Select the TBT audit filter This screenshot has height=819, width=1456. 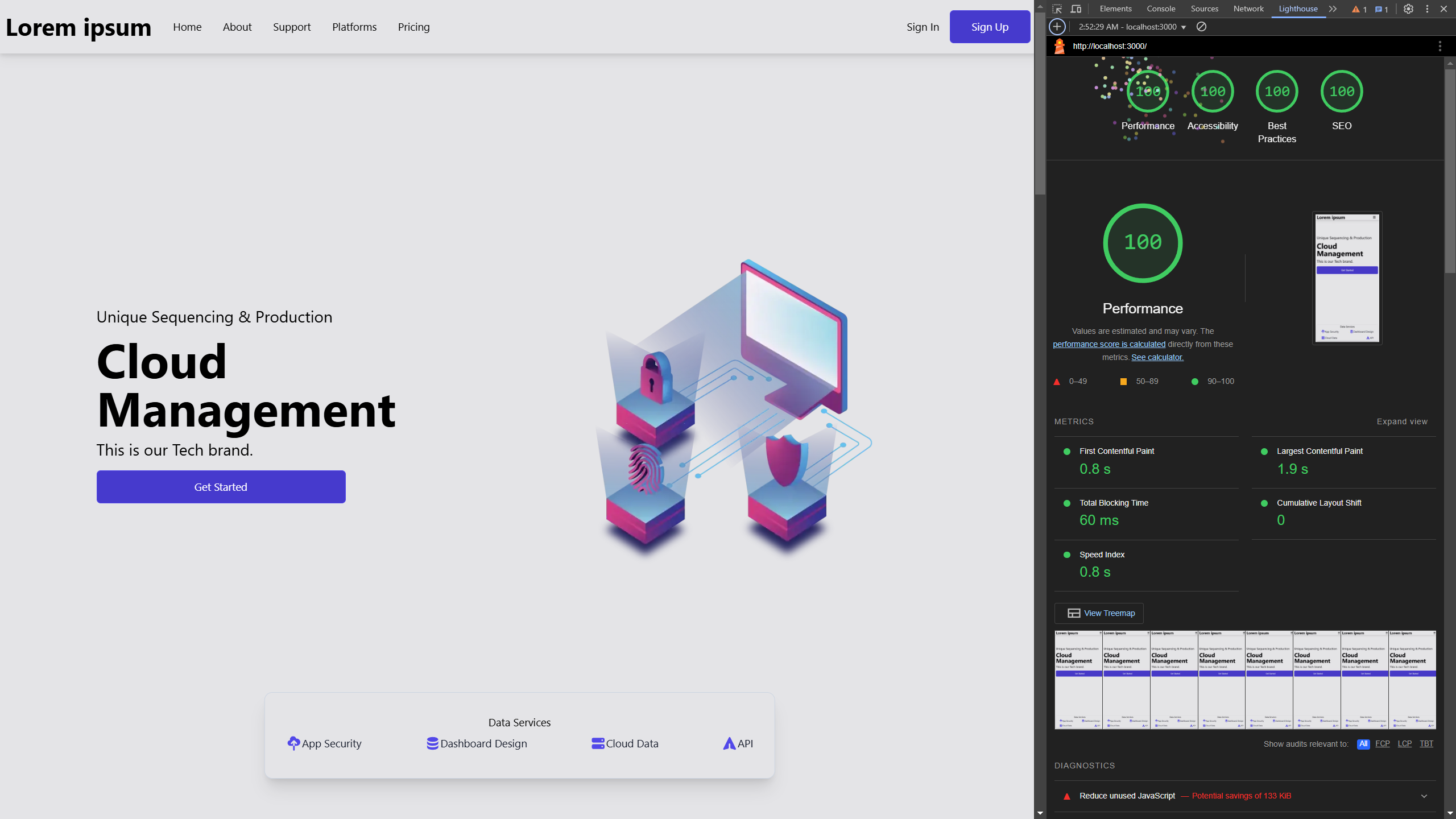click(1426, 744)
